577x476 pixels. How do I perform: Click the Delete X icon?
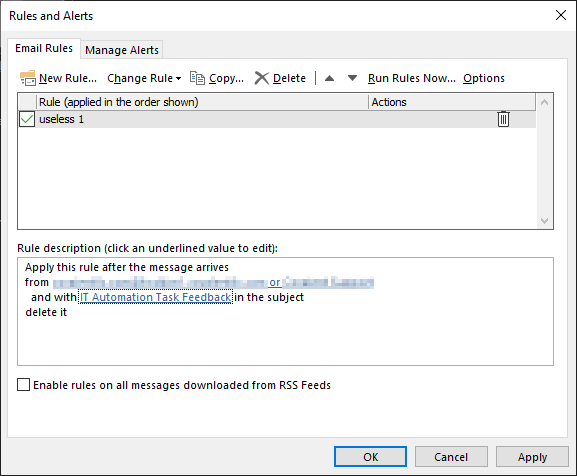(262, 78)
